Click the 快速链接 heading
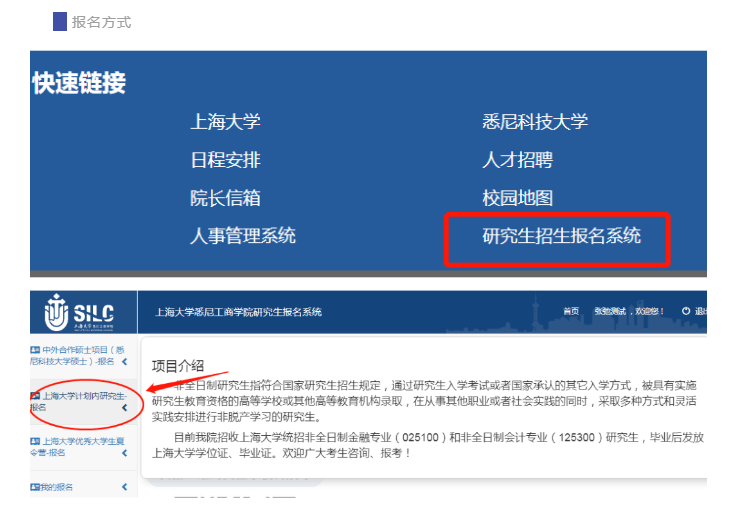 [x=79, y=83]
